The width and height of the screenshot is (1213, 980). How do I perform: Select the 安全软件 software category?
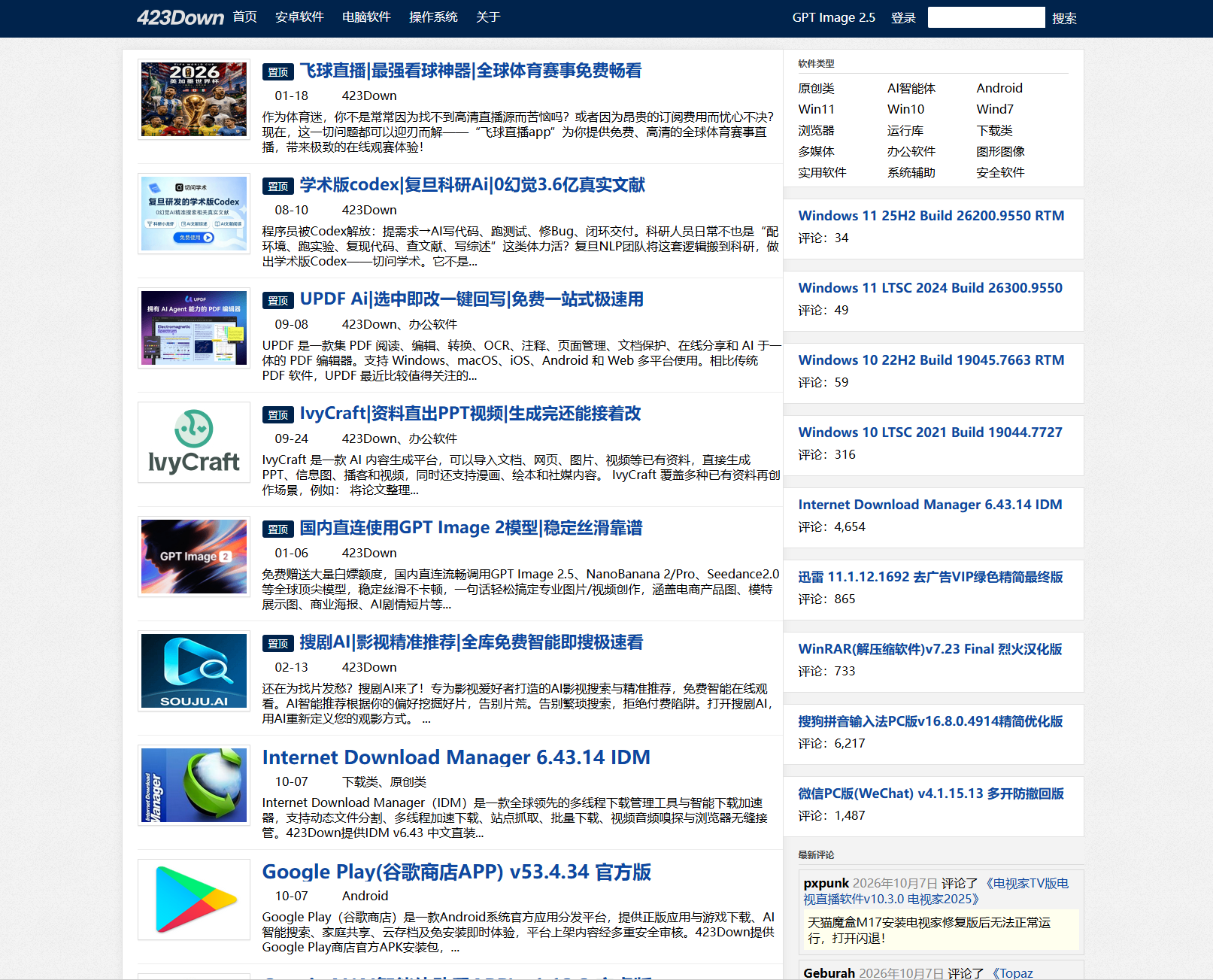pyautogui.click(x=1000, y=172)
